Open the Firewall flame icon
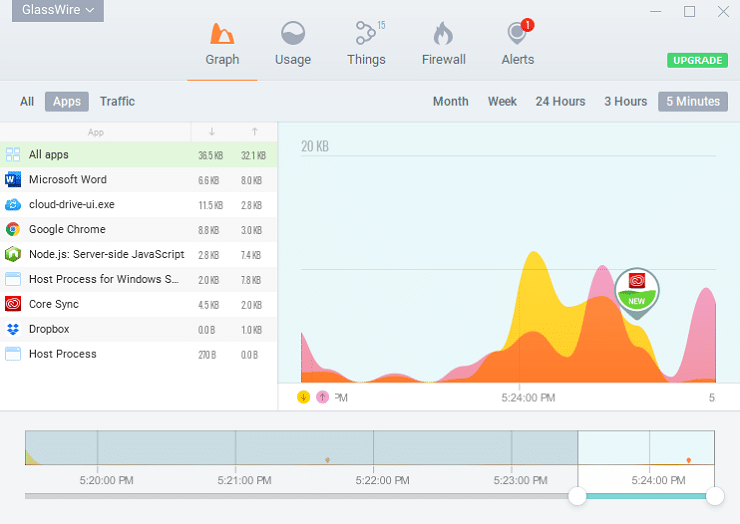 coord(443,34)
